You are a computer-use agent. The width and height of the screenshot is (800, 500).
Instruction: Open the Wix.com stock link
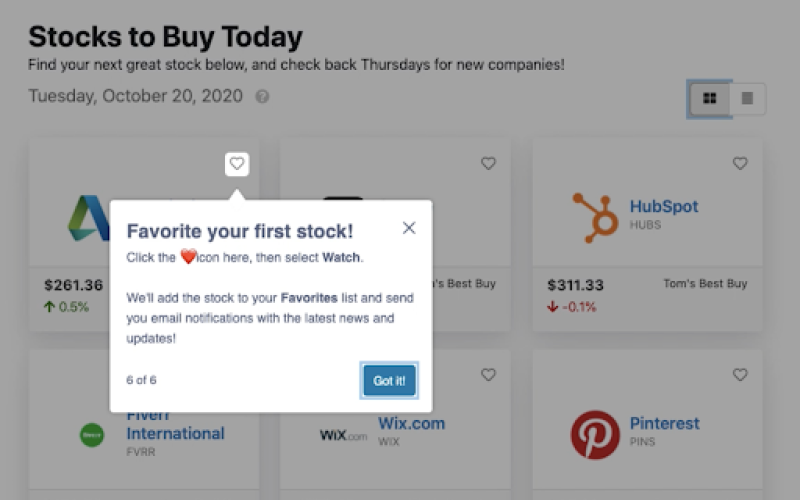tap(410, 423)
